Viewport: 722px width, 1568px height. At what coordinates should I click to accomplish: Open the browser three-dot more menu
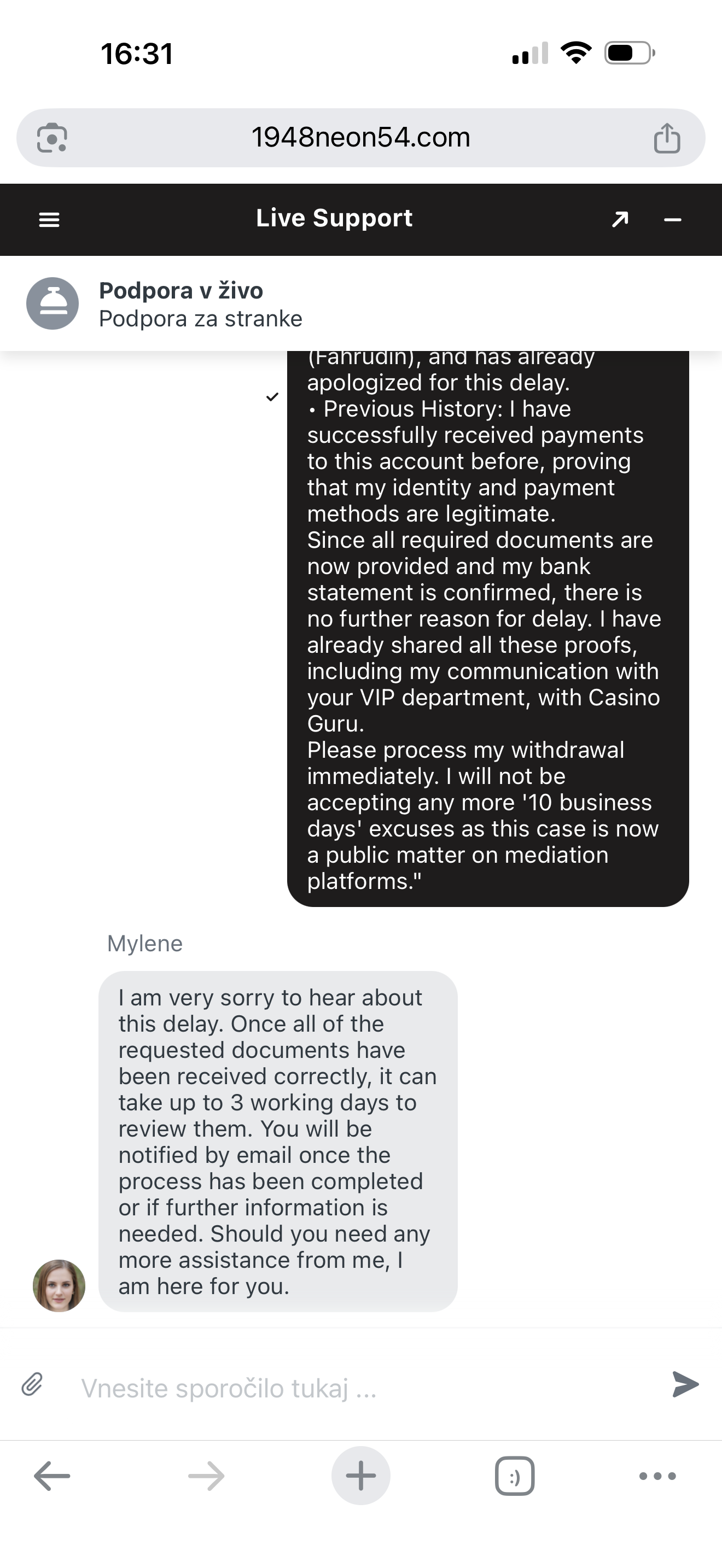pyautogui.click(x=657, y=1476)
